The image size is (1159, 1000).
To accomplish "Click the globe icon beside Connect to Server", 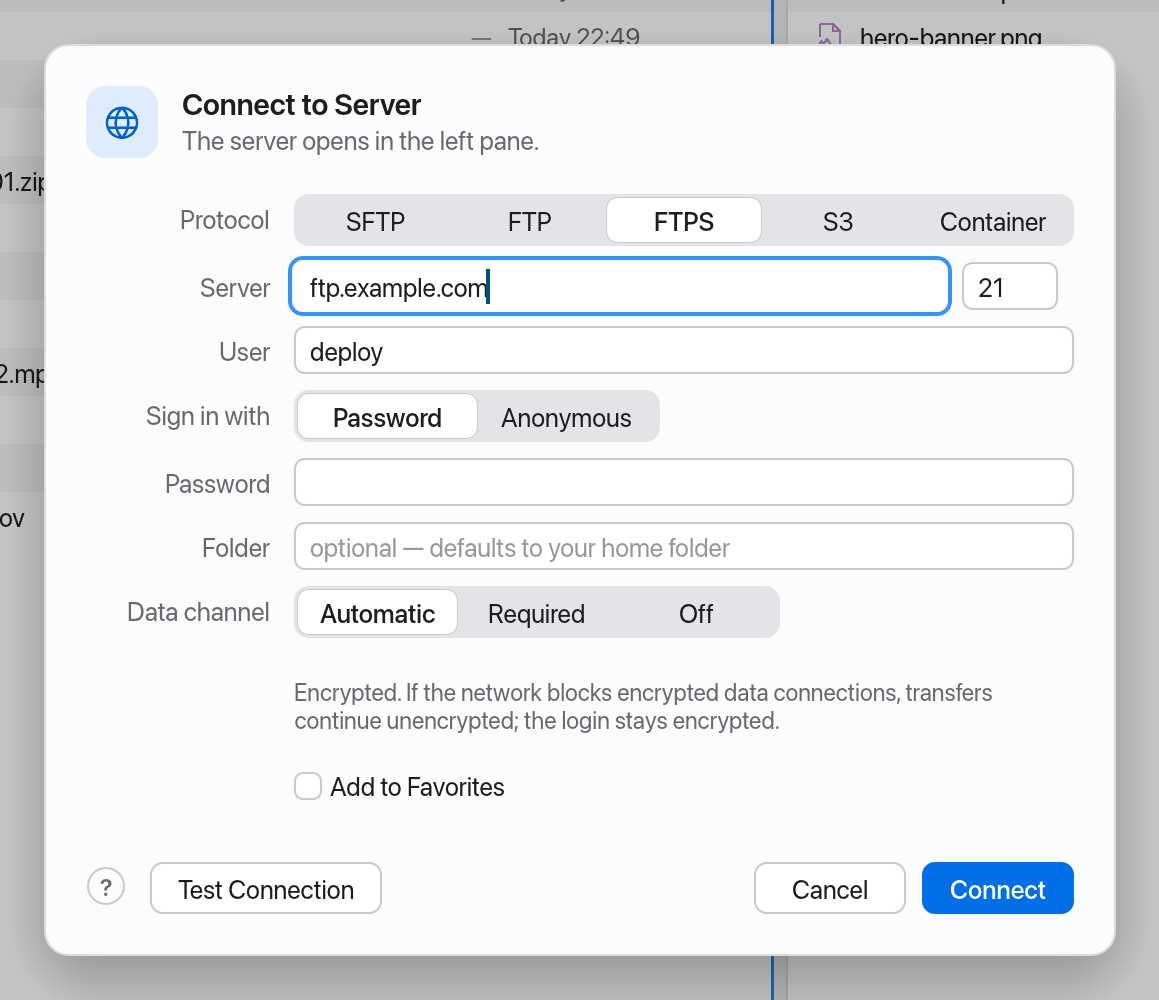I will (122, 122).
